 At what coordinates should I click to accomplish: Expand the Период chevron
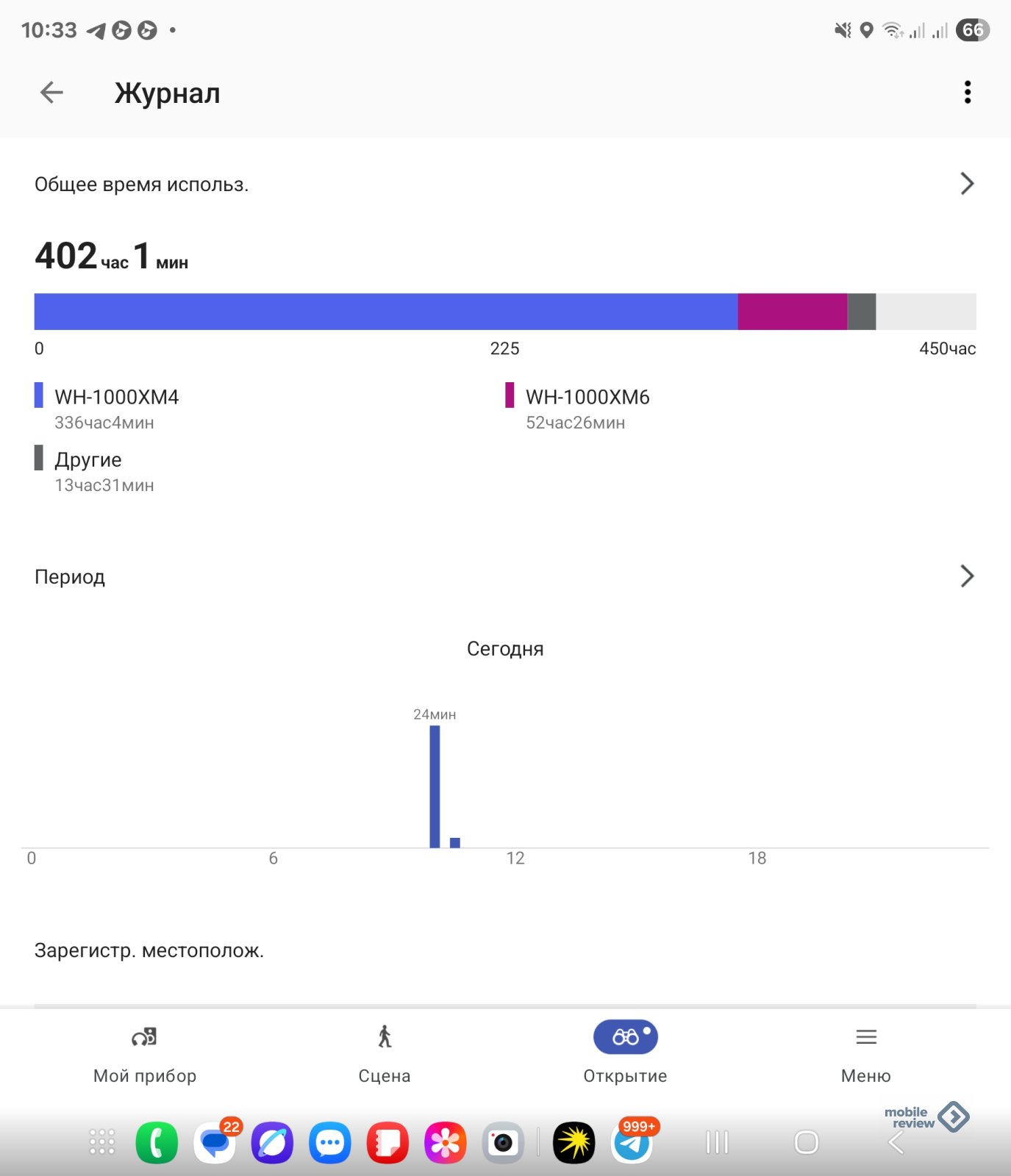[966, 576]
